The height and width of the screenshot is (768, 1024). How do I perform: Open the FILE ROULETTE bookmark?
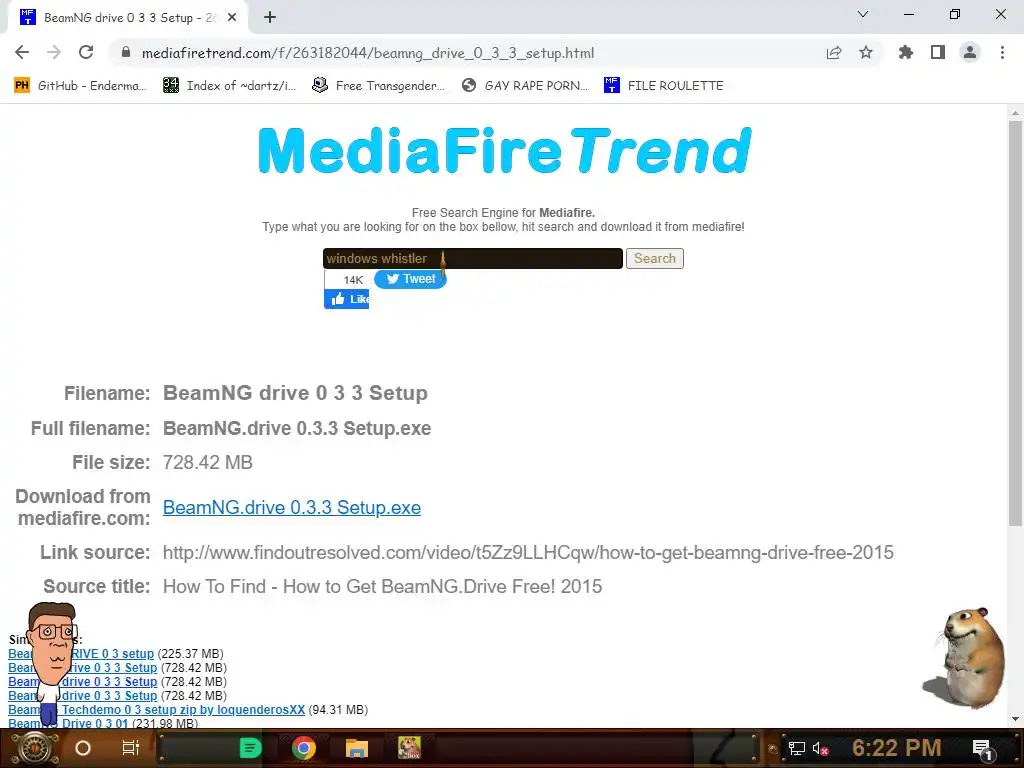pos(664,86)
